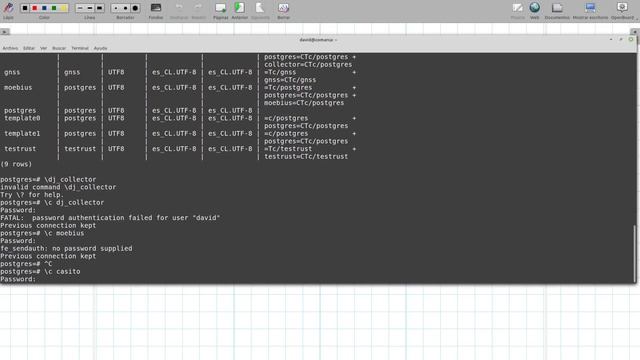The width and height of the screenshot is (640, 360).
Task: Click 'collector=CTc/postgres' privileges text
Action: coord(308,65)
